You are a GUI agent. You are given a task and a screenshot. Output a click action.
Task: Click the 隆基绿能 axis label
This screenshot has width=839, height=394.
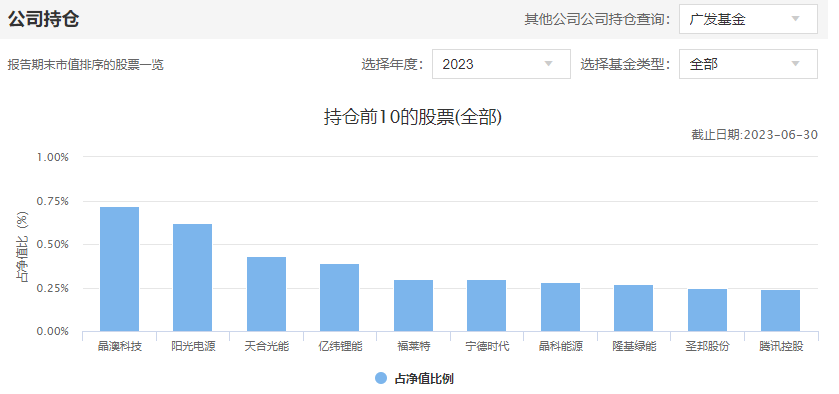click(634, 346)
